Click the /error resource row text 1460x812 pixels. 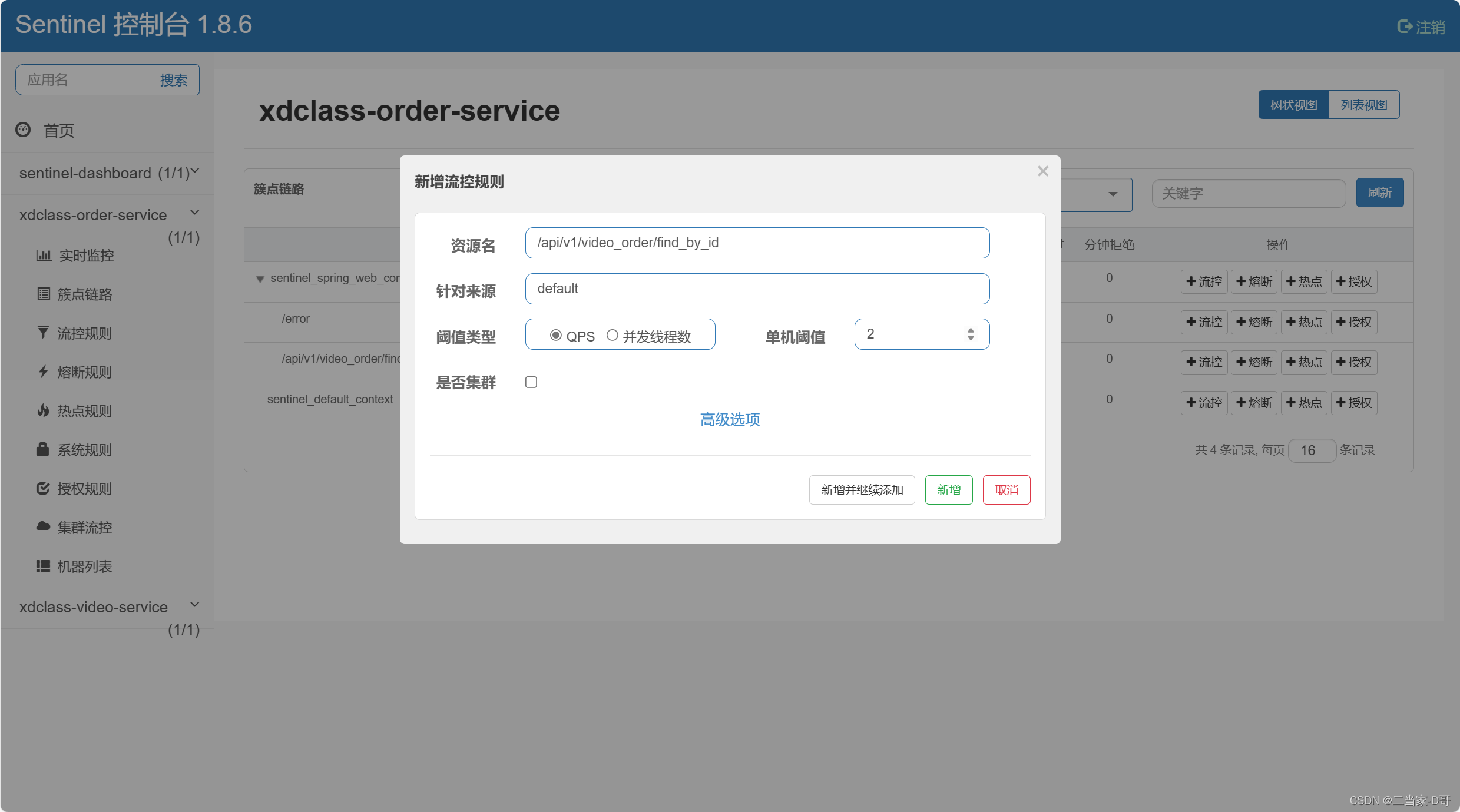pyautogui.click(x=296, y=319)
